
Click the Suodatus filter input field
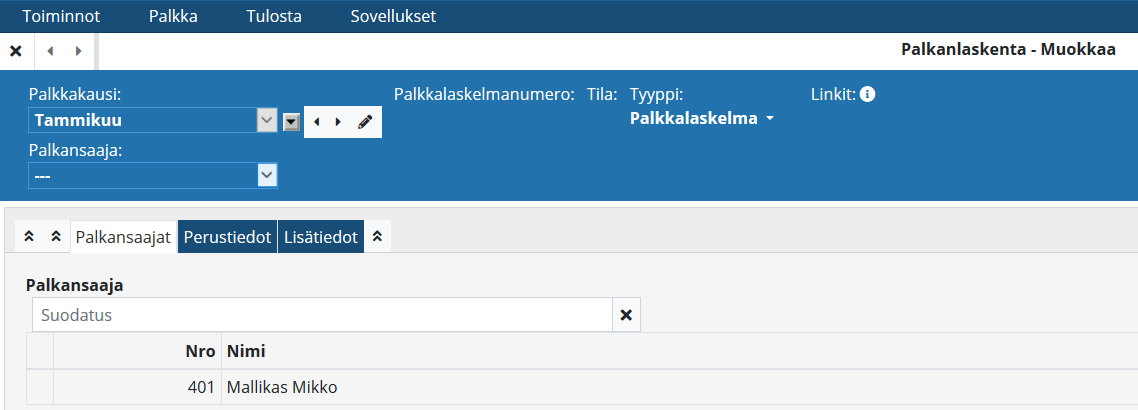[x=322, y=315]
